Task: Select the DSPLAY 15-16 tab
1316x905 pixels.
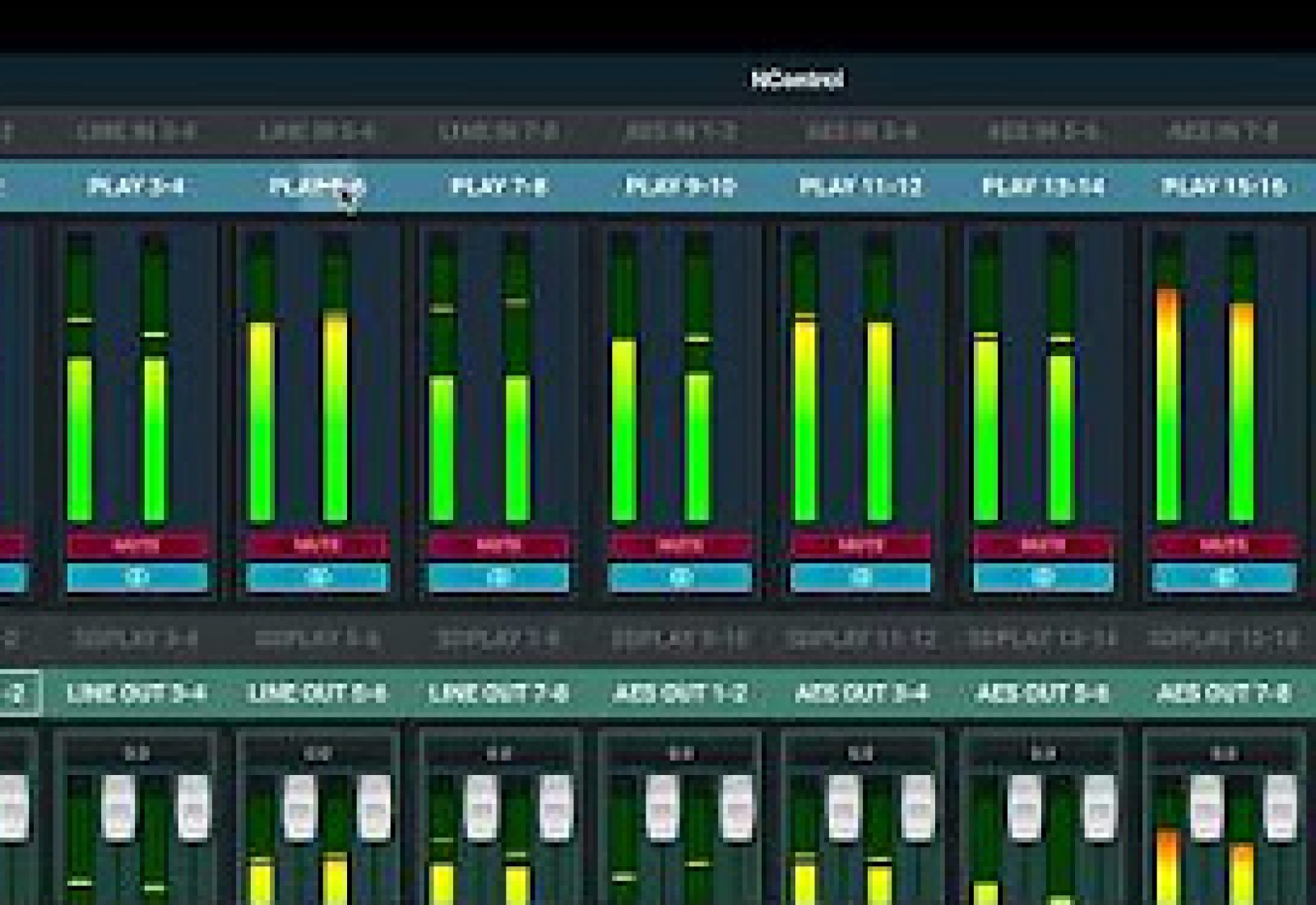Action: click(1223, 638)
